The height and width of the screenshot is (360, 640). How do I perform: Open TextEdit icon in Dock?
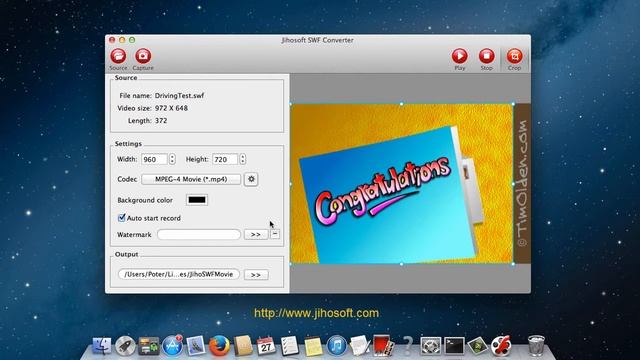(360, 346)
